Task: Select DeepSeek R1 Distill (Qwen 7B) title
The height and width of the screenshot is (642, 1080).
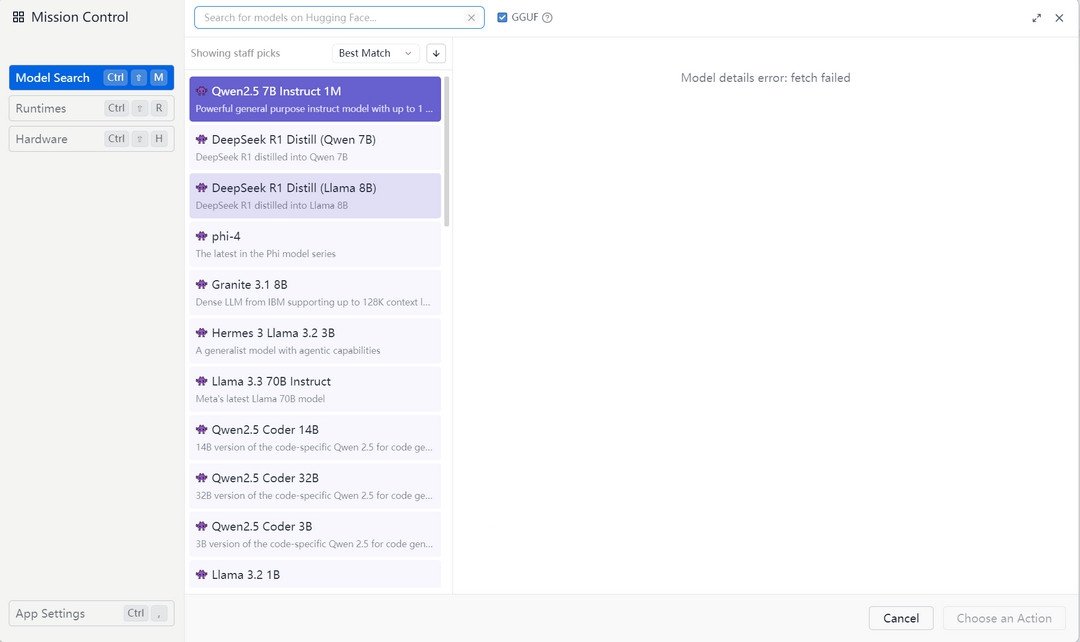Action: pyautogui.click(x=293, y=139)
